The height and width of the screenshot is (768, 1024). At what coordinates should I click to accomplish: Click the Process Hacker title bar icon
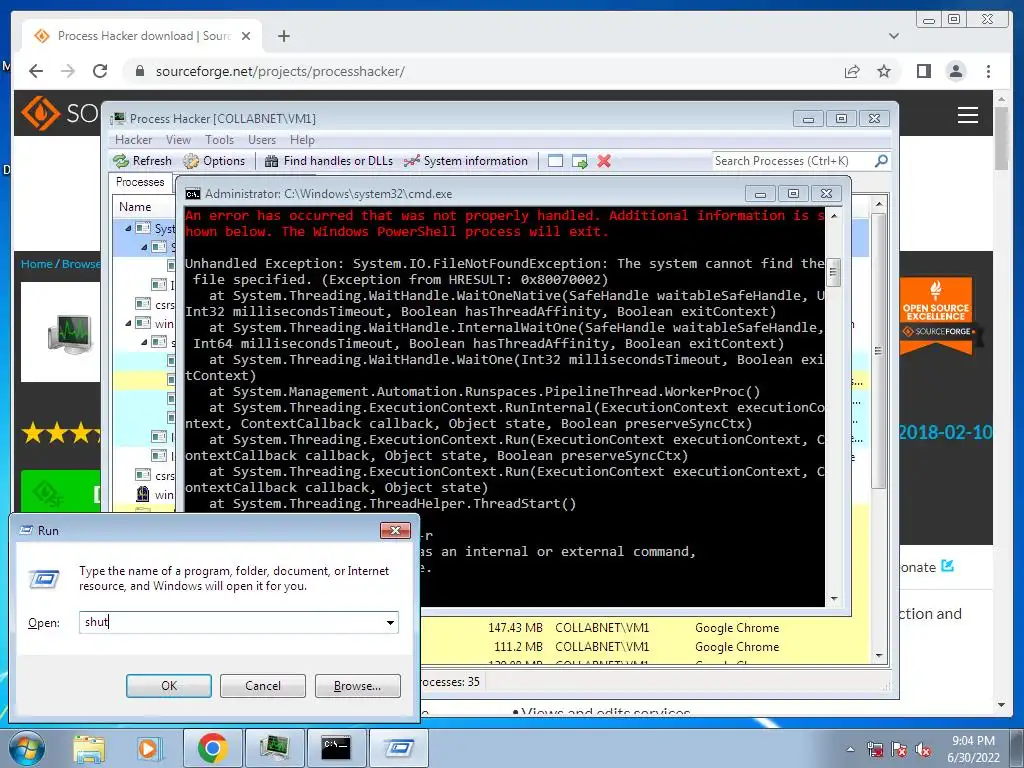click(x=118, y=118)
